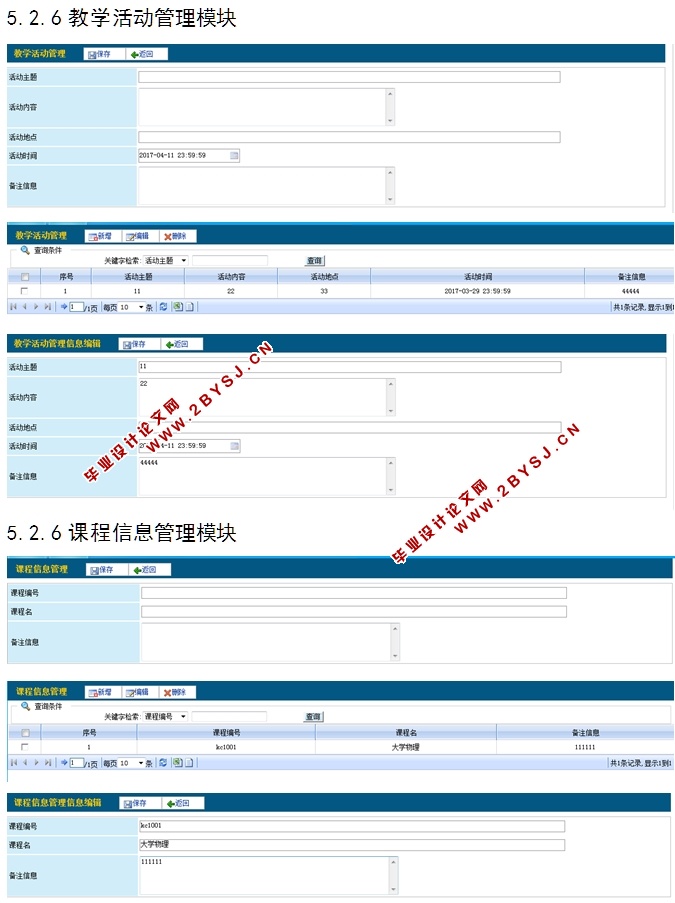Screen dimensions: 675x903
Task: Go to next page of 教学活动管理 list
Action: click(x=36, y=307)
